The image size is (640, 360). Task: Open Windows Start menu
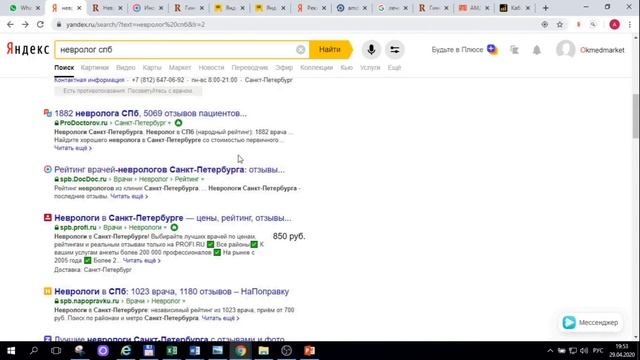(x=11, y=351)
